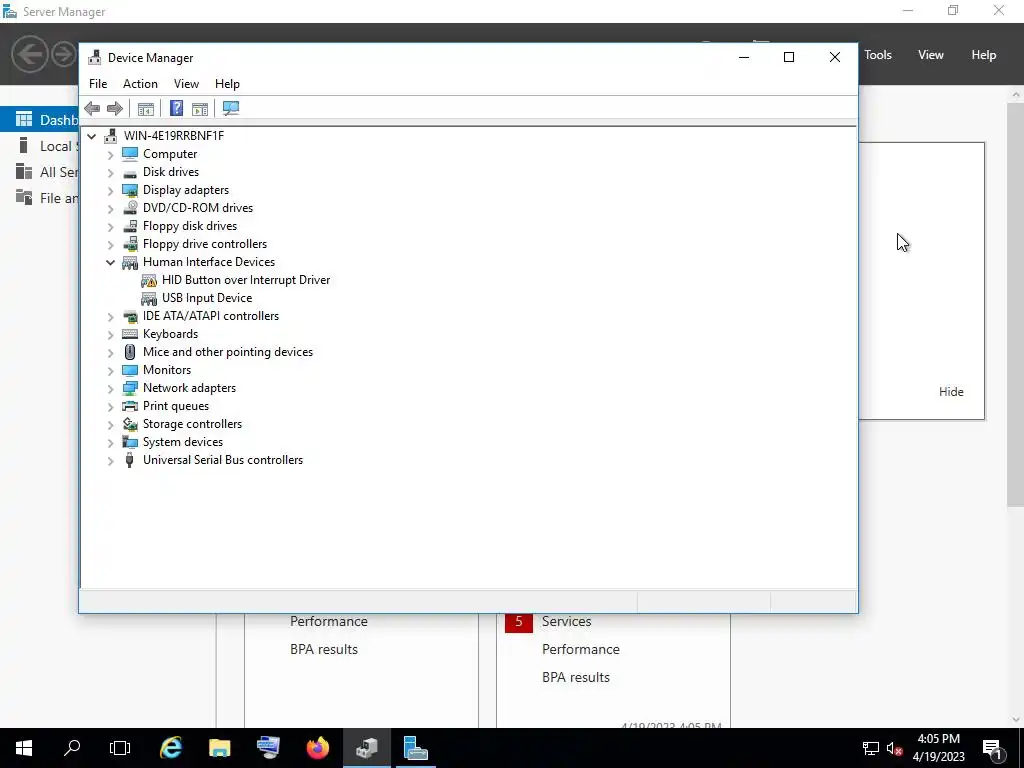Image resolution: width=1024 pixels, height=768 pixels.
Task: Click the red 5 badge beside Services
Action: coord(519,622)
